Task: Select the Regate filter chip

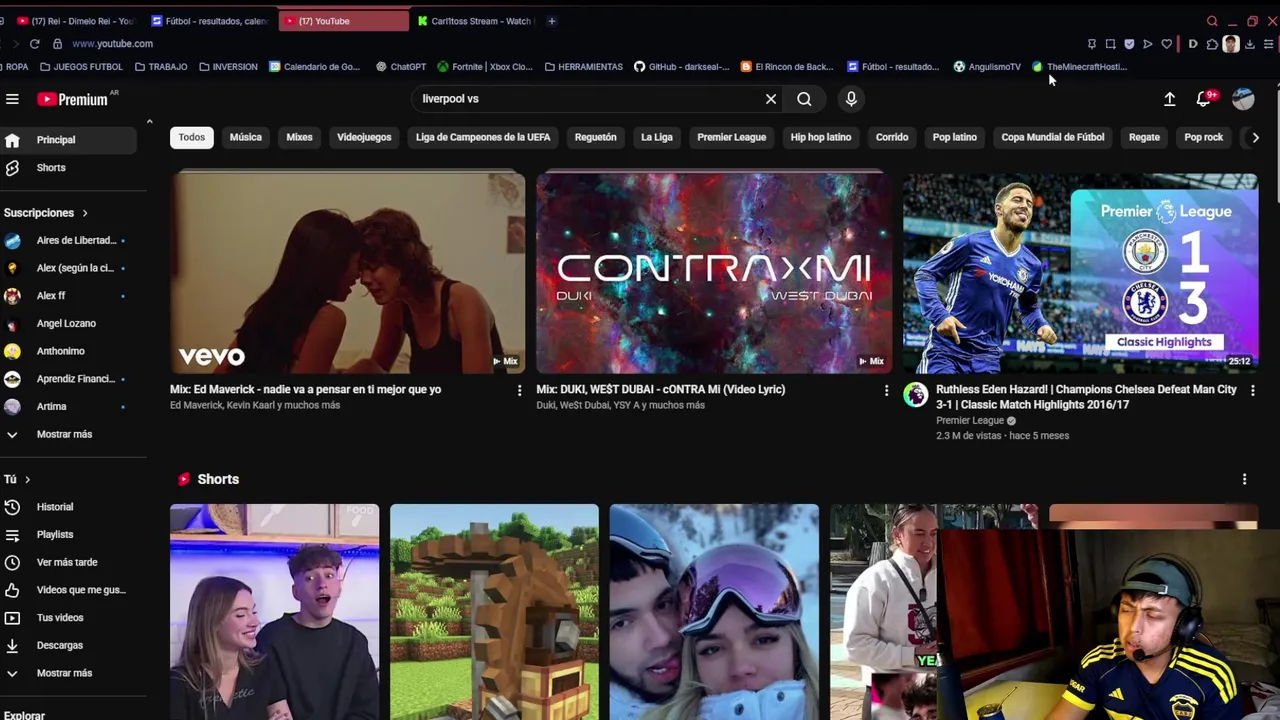Action: 1144,137
